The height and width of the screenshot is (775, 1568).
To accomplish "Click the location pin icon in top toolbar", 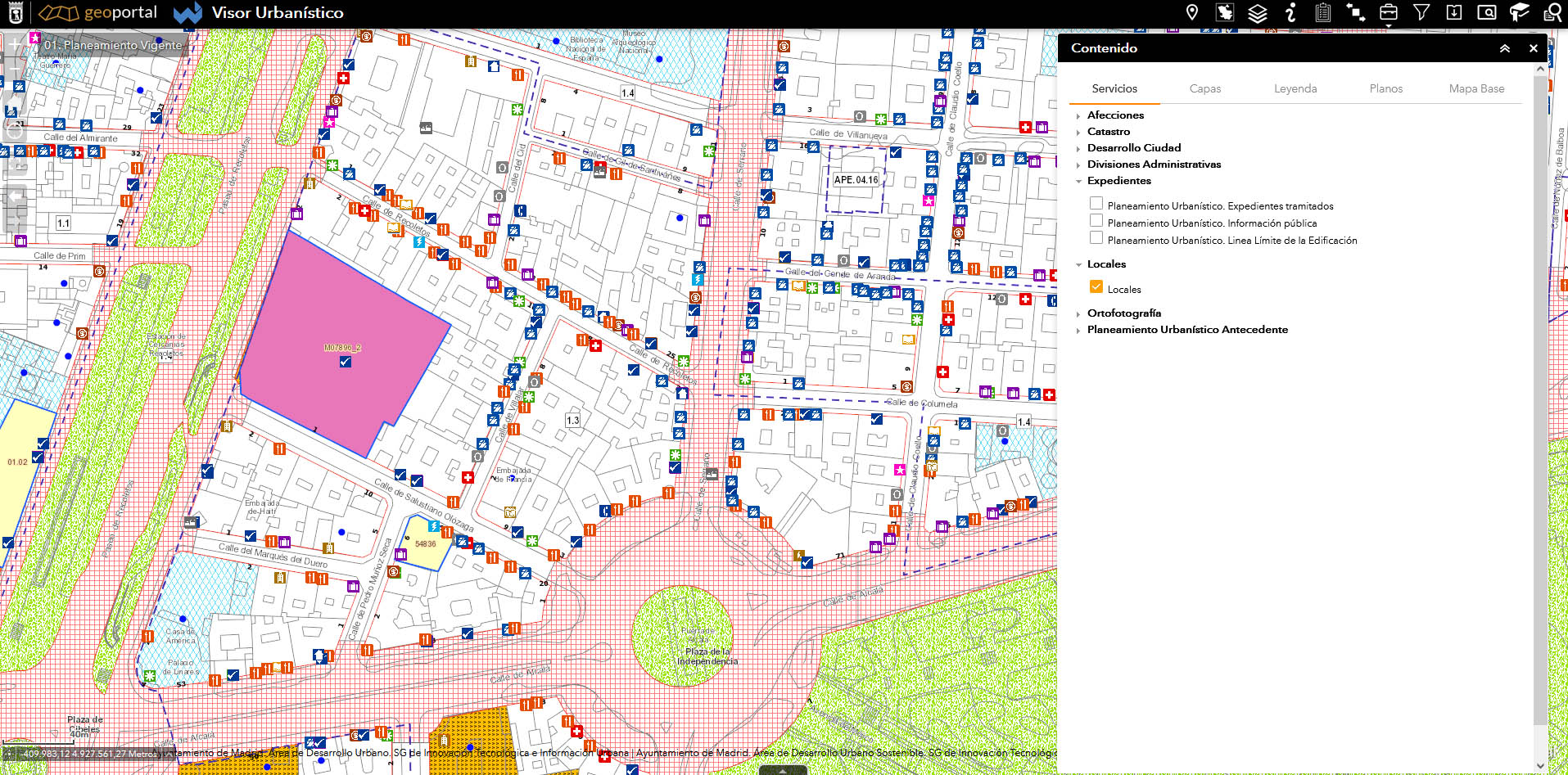I will [1192, 12].
